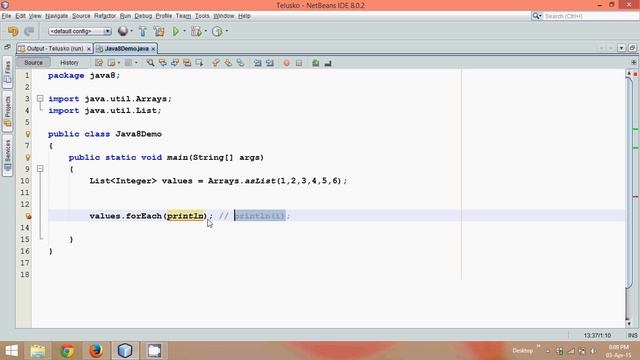Toggle Rectangular Selection mode
Image resolution: width=640 pixels, height=360 pixels.
click(199, 63)
